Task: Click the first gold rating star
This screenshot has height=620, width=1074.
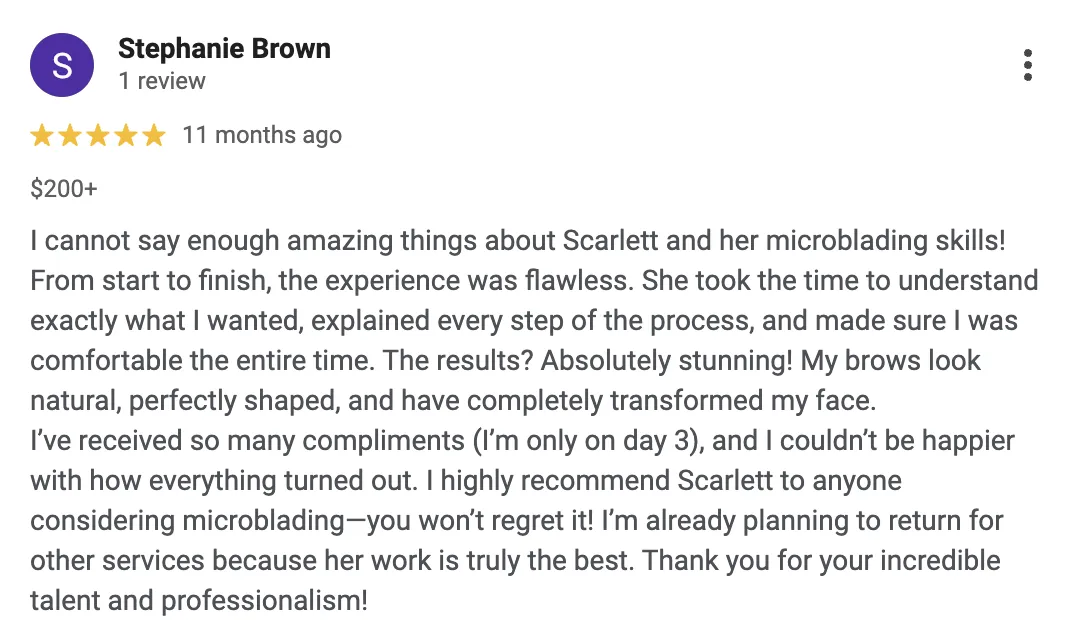Action: (x=42, y=135)
